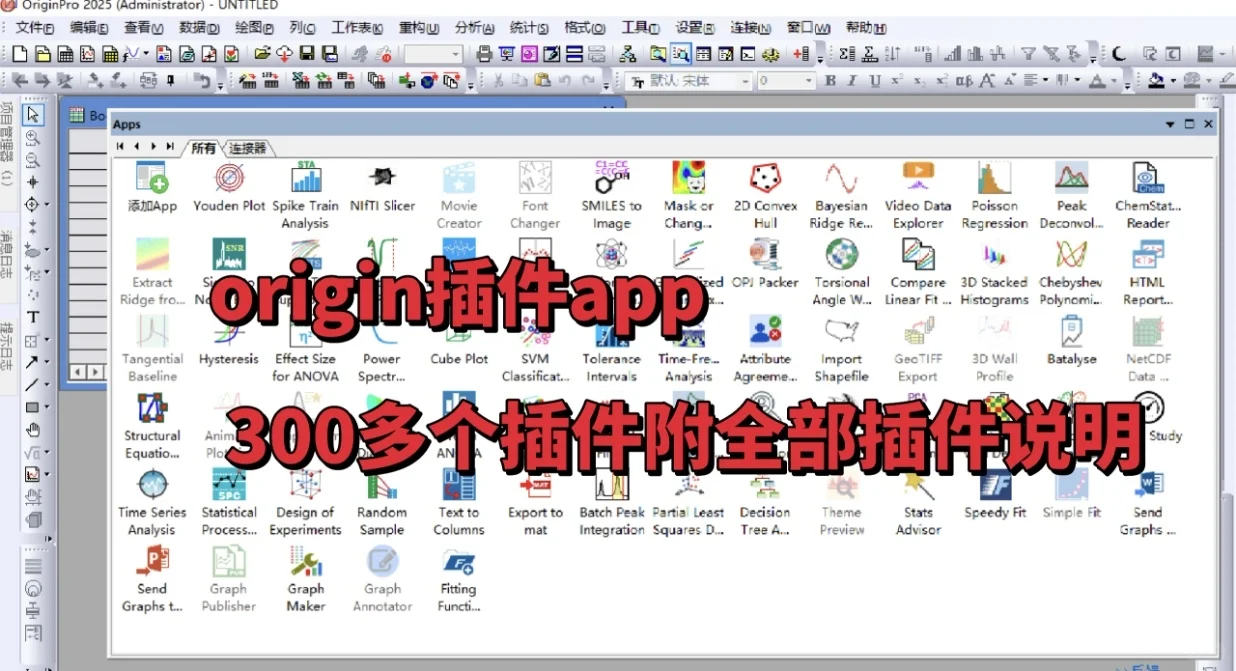Switch to the 连接器 tab in Apps panel
The image size is (1236, 671).
tap(248, 148)
